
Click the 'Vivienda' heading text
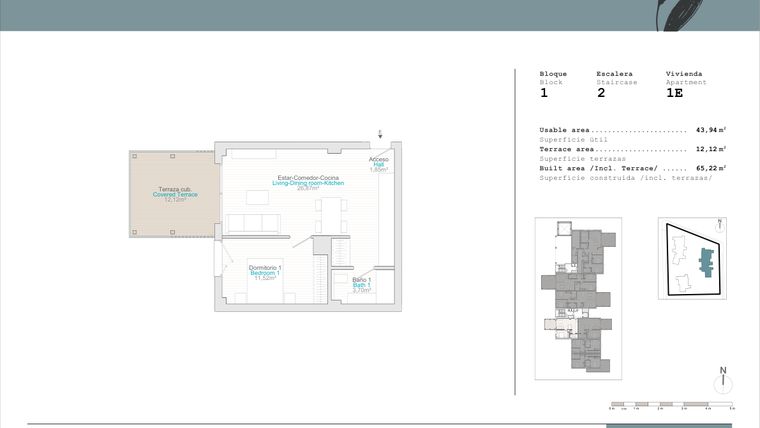[x=684, y=74]
